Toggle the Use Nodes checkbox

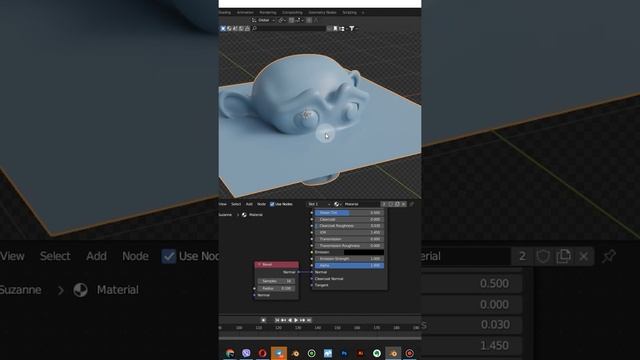point(272,204)
